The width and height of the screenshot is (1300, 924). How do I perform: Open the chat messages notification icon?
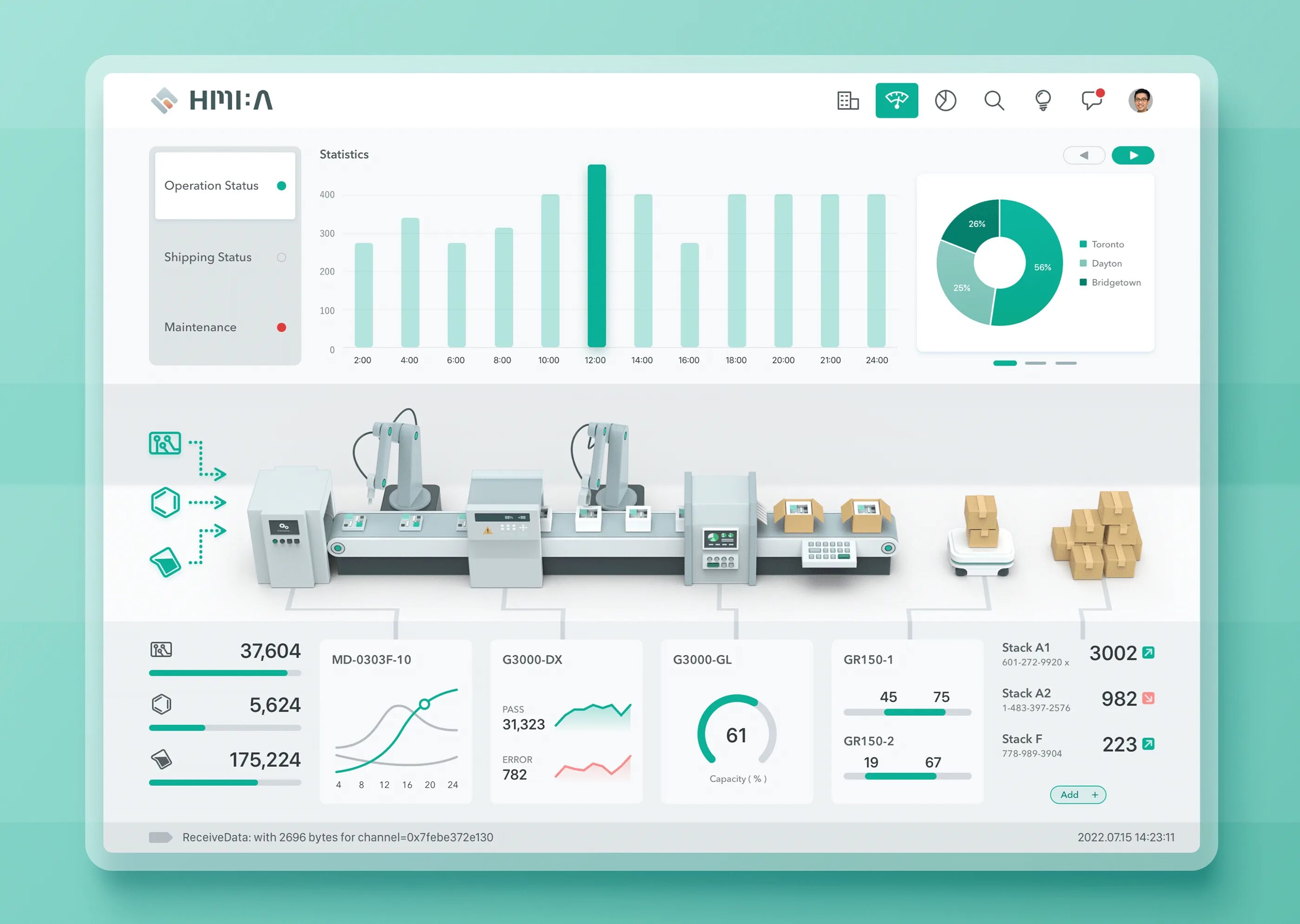(x=1091, y=101)
